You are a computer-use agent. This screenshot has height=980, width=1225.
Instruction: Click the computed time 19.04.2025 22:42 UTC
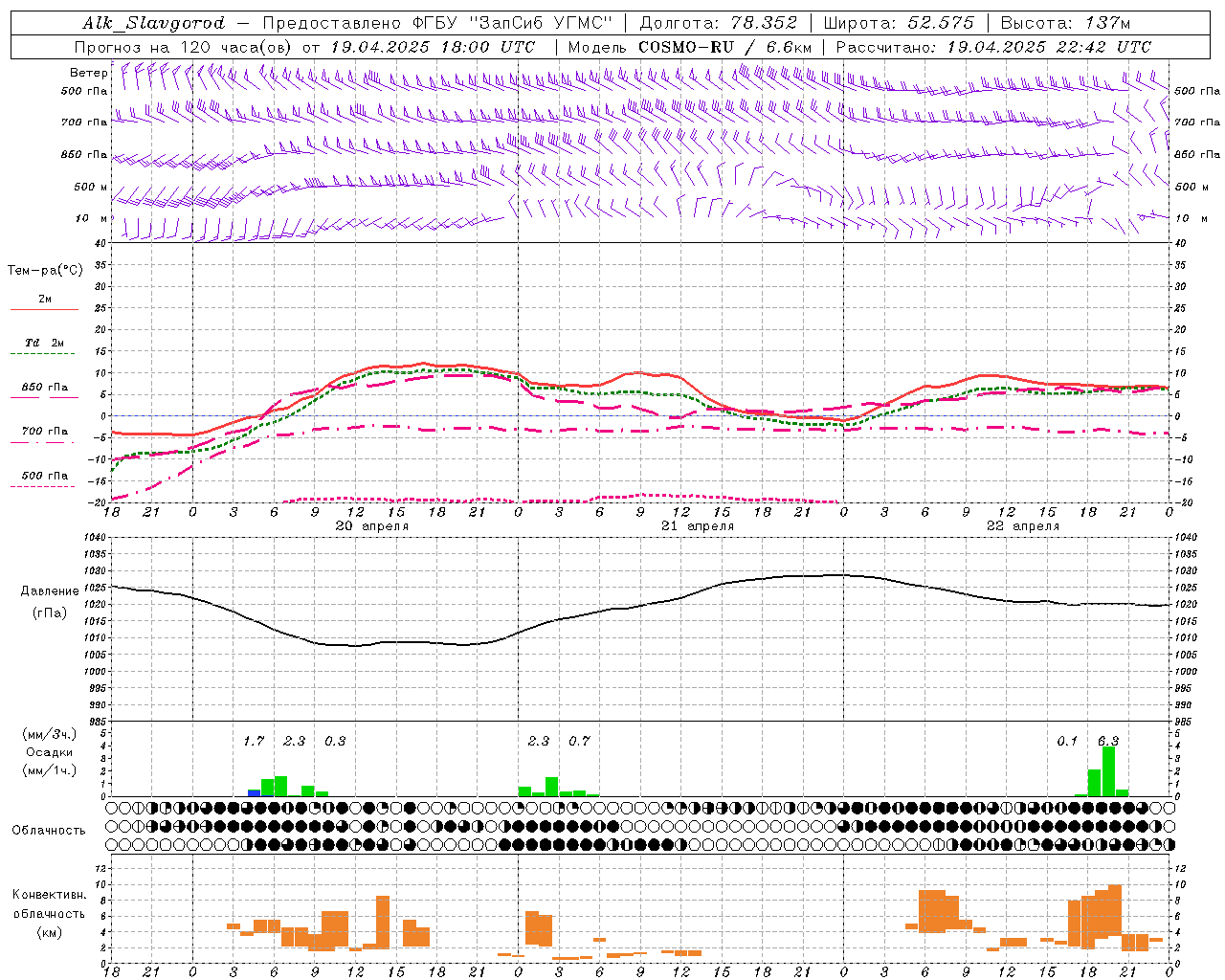click(x=1049, y=47)
